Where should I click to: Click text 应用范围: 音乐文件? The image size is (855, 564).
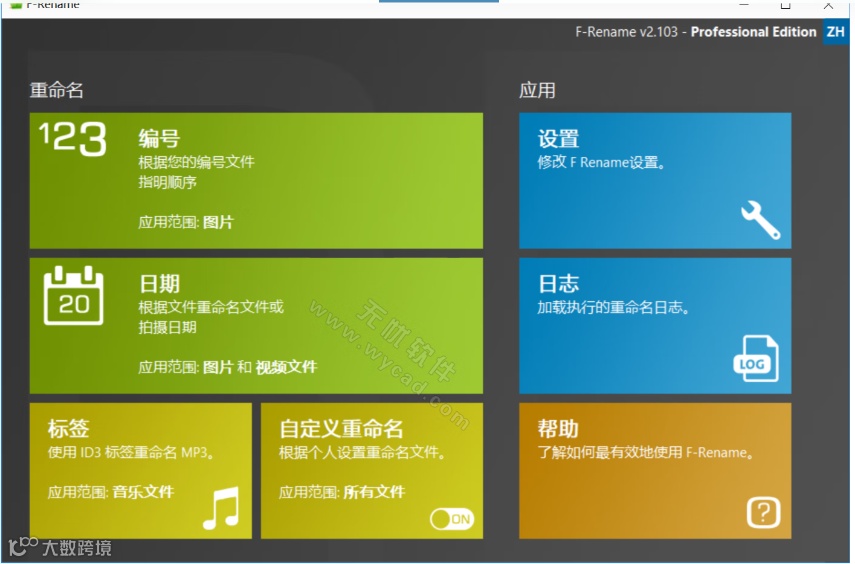coord(111,492)
